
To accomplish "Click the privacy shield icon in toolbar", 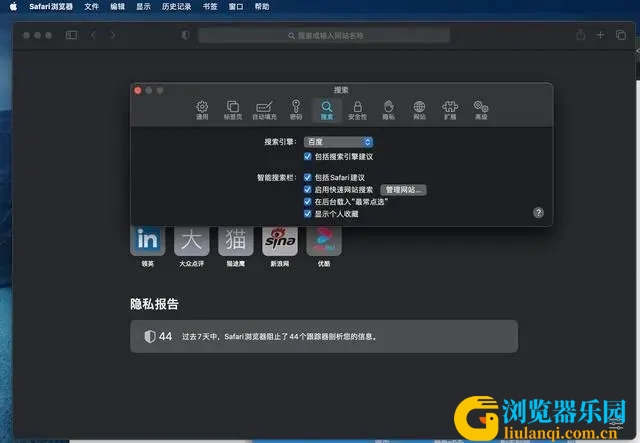I will [x=185, y=35].
